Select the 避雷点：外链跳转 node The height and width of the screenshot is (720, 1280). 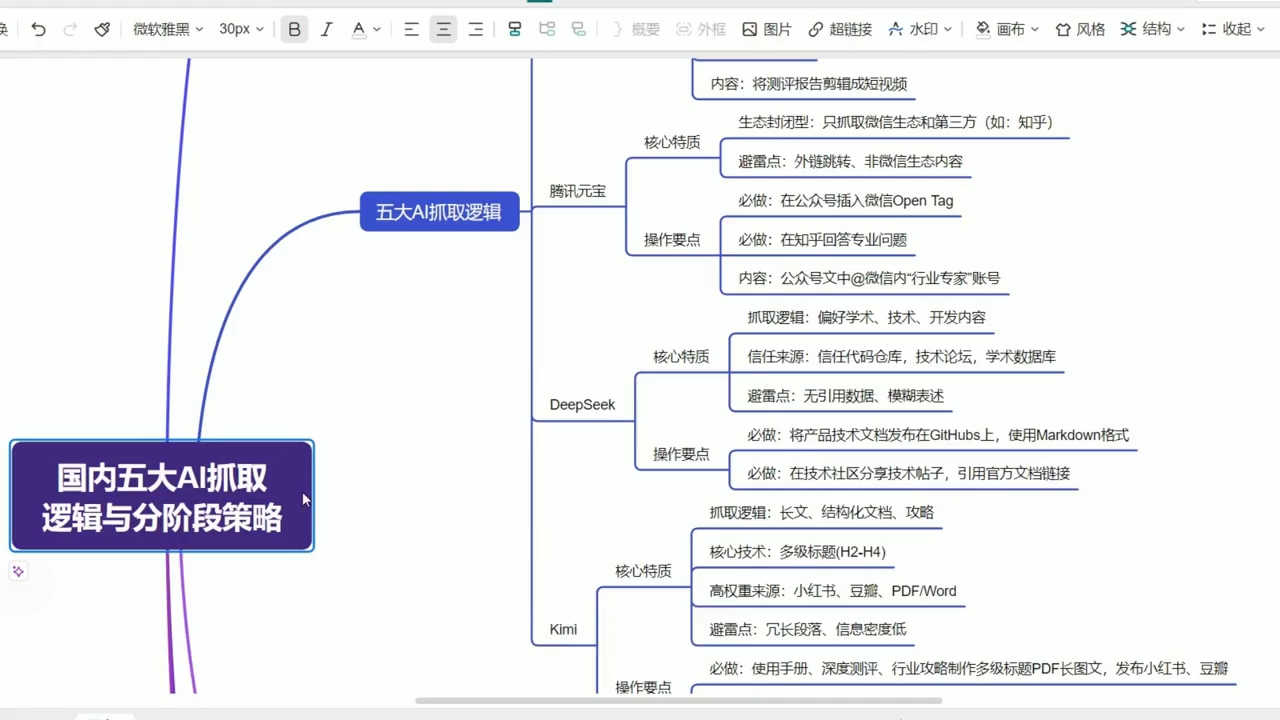point(851,161)
